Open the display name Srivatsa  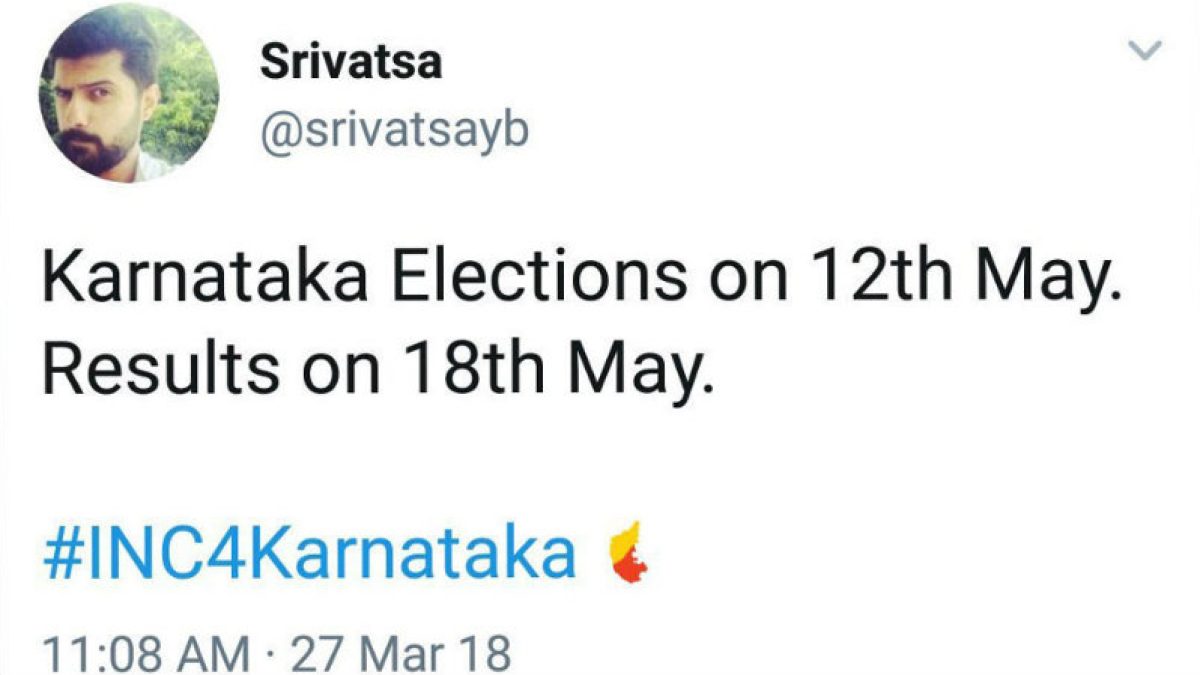point(350,65)
